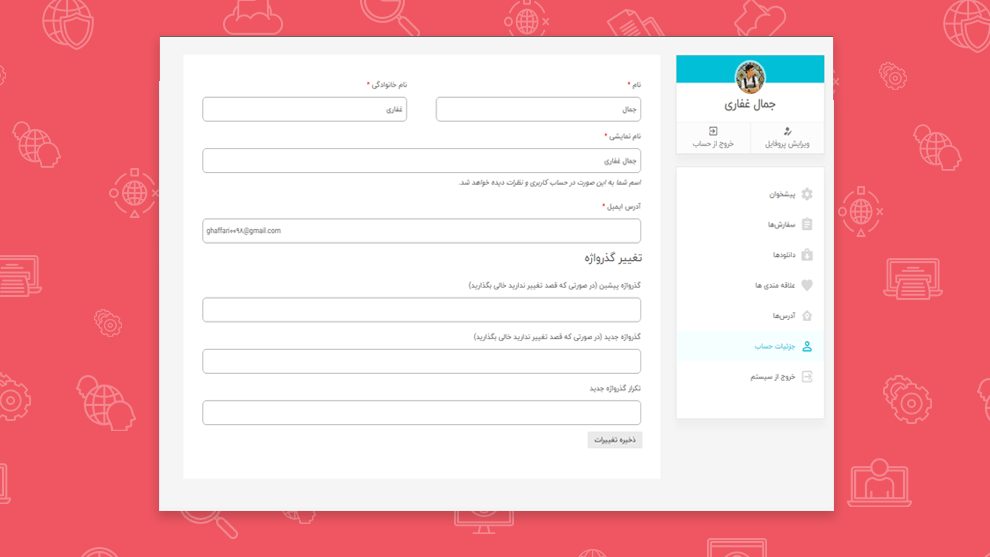
Task: Click the display name hint text below field
Action: (549, 183)
